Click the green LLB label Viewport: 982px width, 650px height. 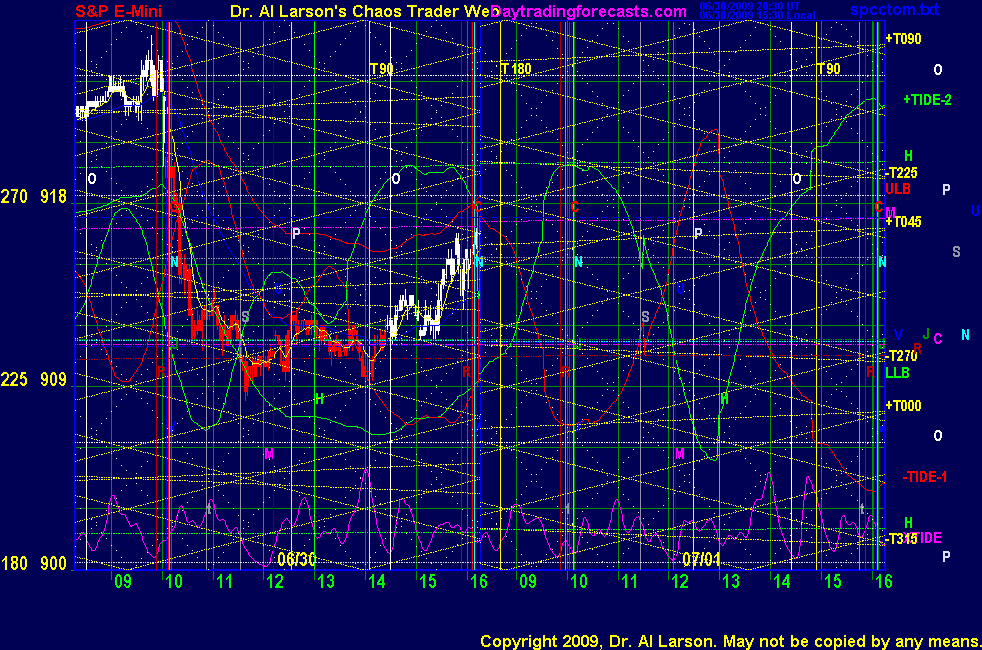[897, 373]
